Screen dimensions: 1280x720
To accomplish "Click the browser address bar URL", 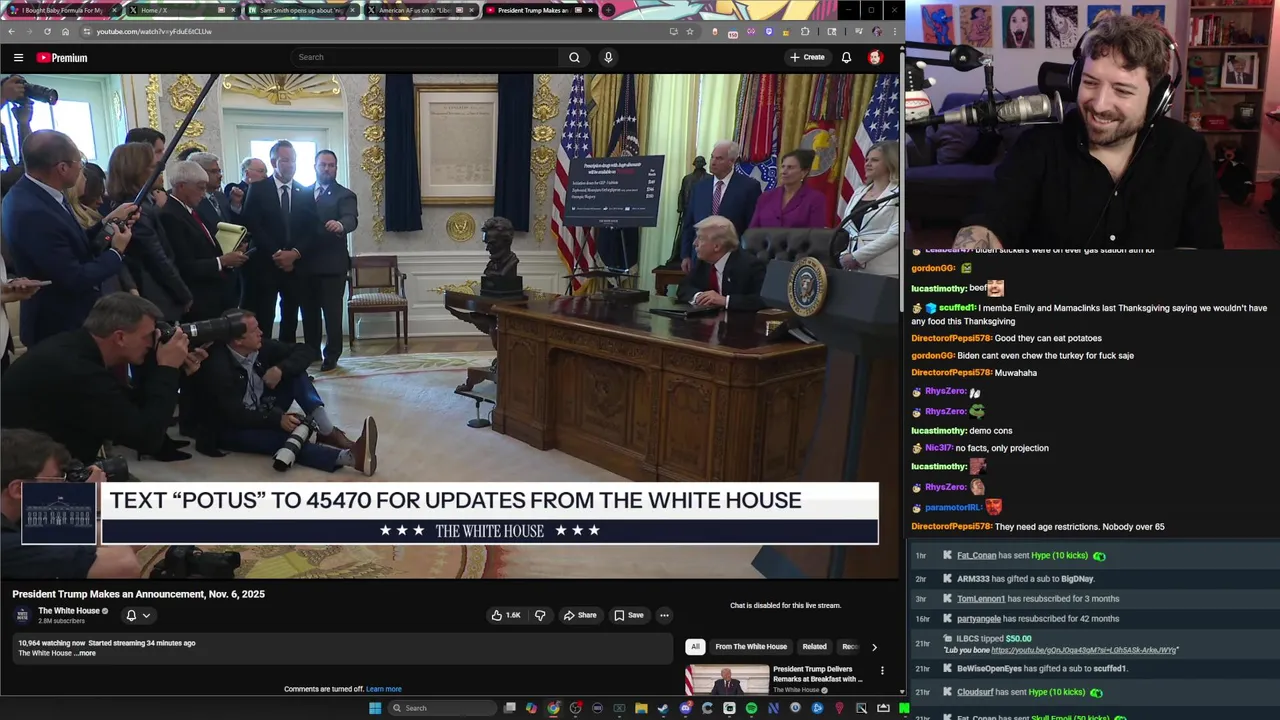I will coord(154,31).
